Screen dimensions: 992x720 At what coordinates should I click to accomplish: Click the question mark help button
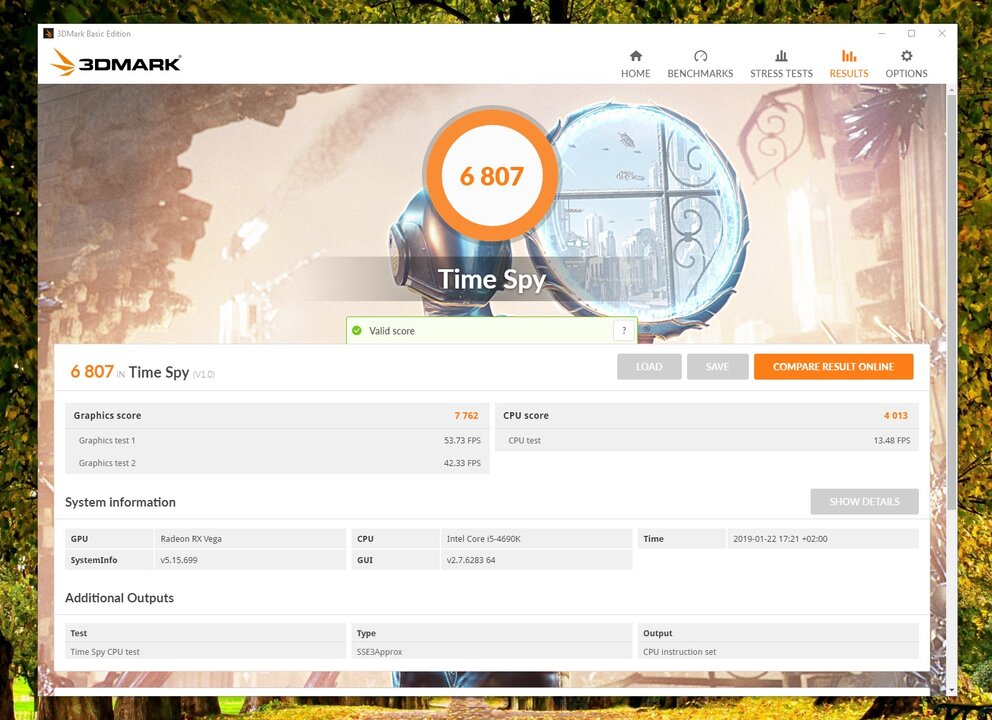624,330
